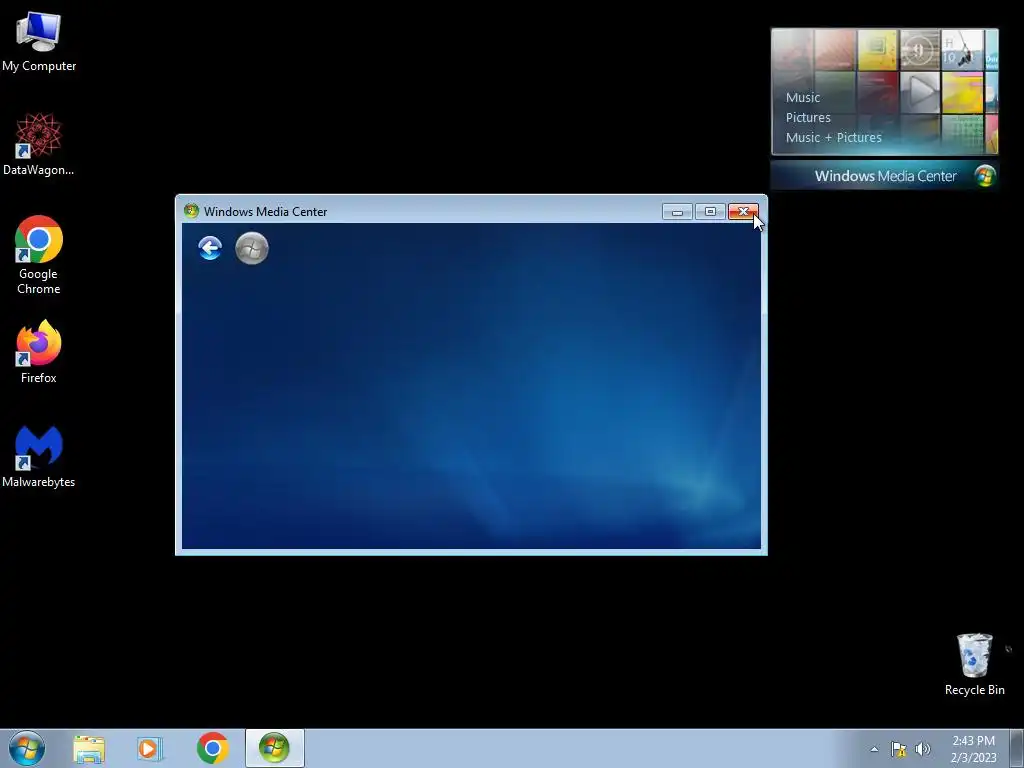Open Windows Explorer from the taskbar
The width and height of the screenshot is (1024, 768).
(89, 749)
